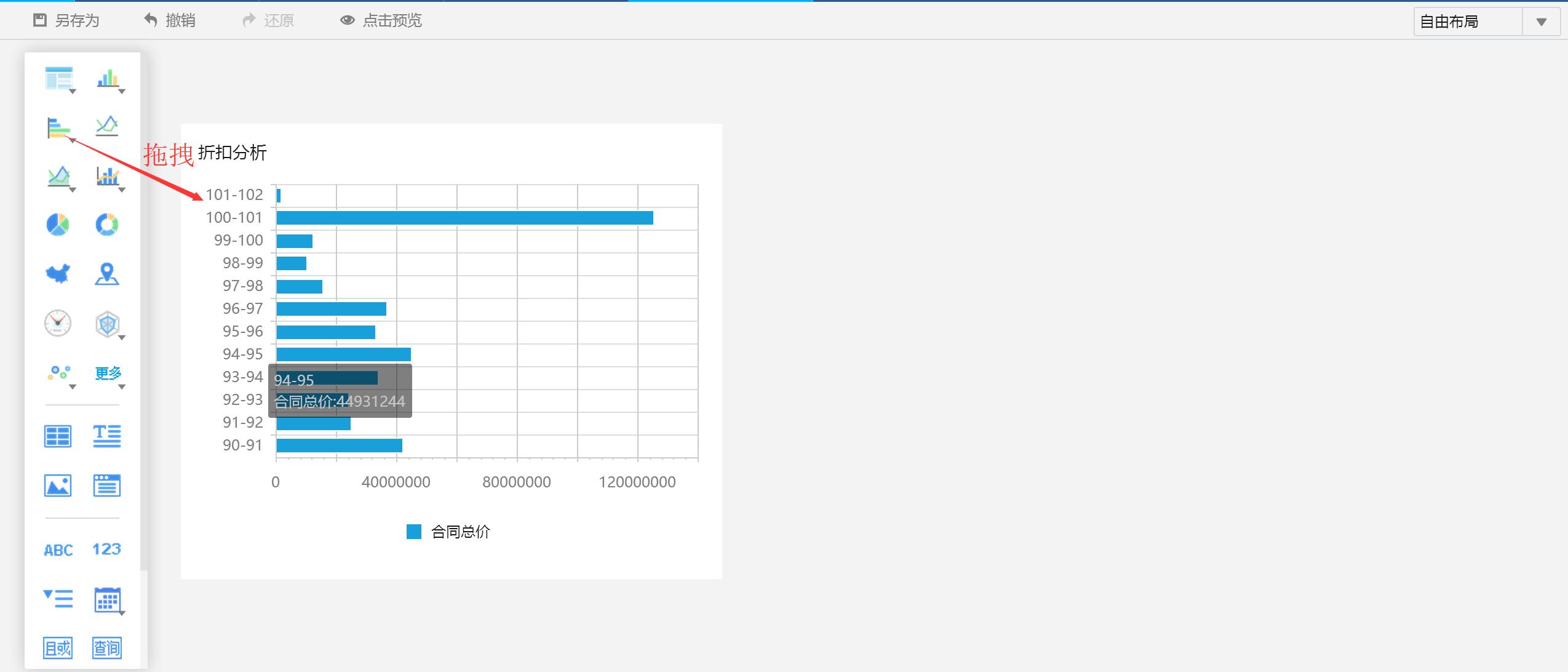Select the horizontal bar chart icon
Screen dimensions: 1568x672
[x=58, y=127]
